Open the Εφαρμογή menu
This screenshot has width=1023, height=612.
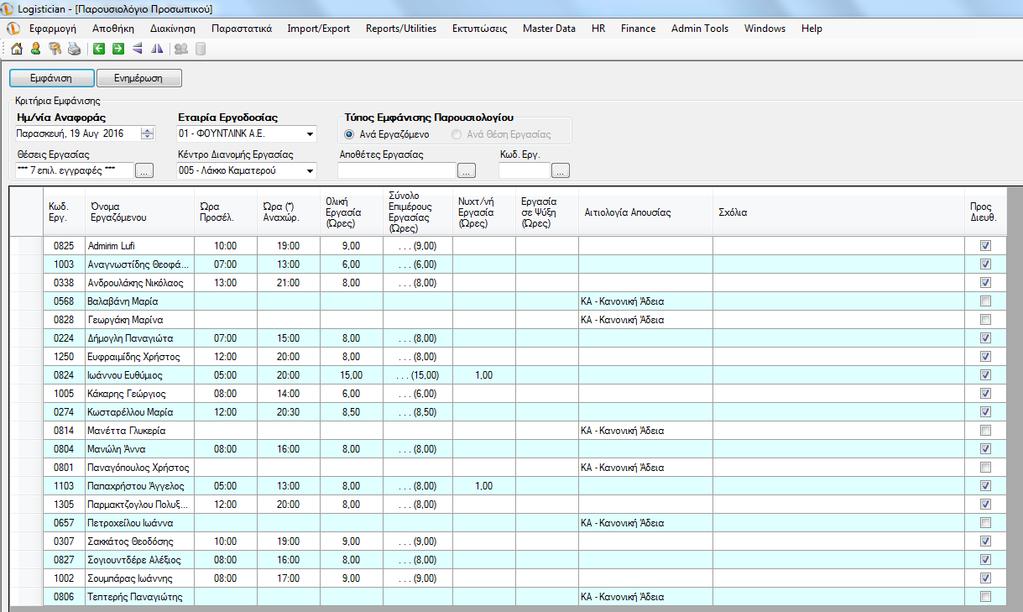(x=53, y=29)
